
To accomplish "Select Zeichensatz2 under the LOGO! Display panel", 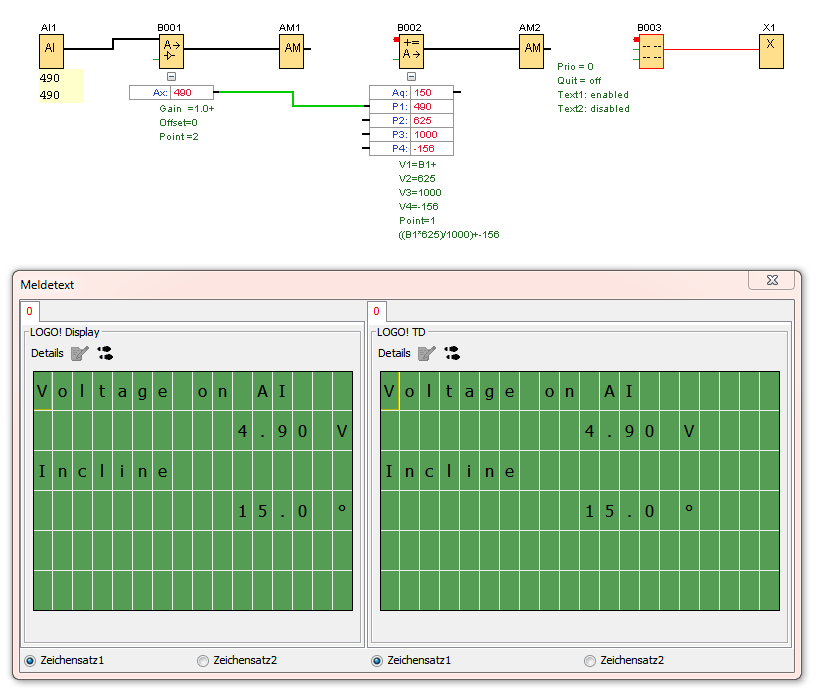I will 203,660.
